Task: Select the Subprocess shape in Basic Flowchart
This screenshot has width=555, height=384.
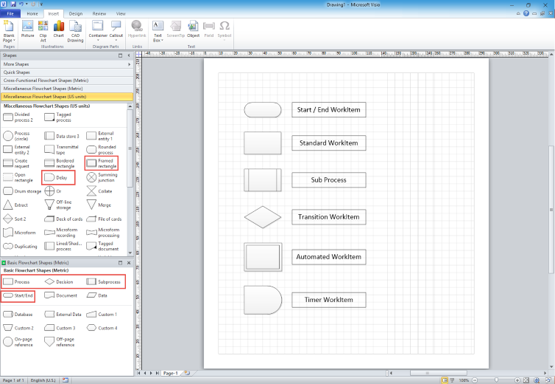Action: 104,282
